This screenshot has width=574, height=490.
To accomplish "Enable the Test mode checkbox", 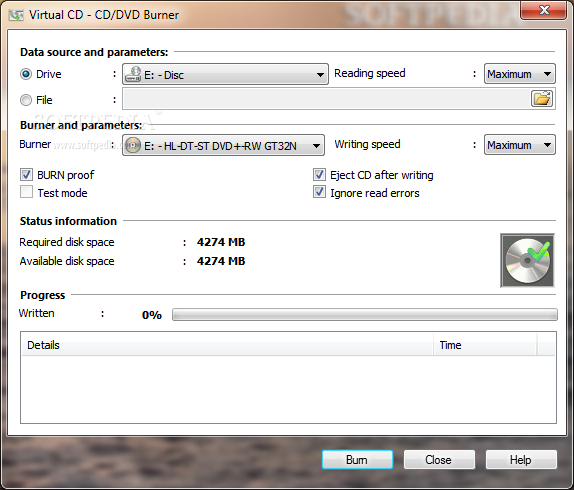I will [x=26, y=192].
